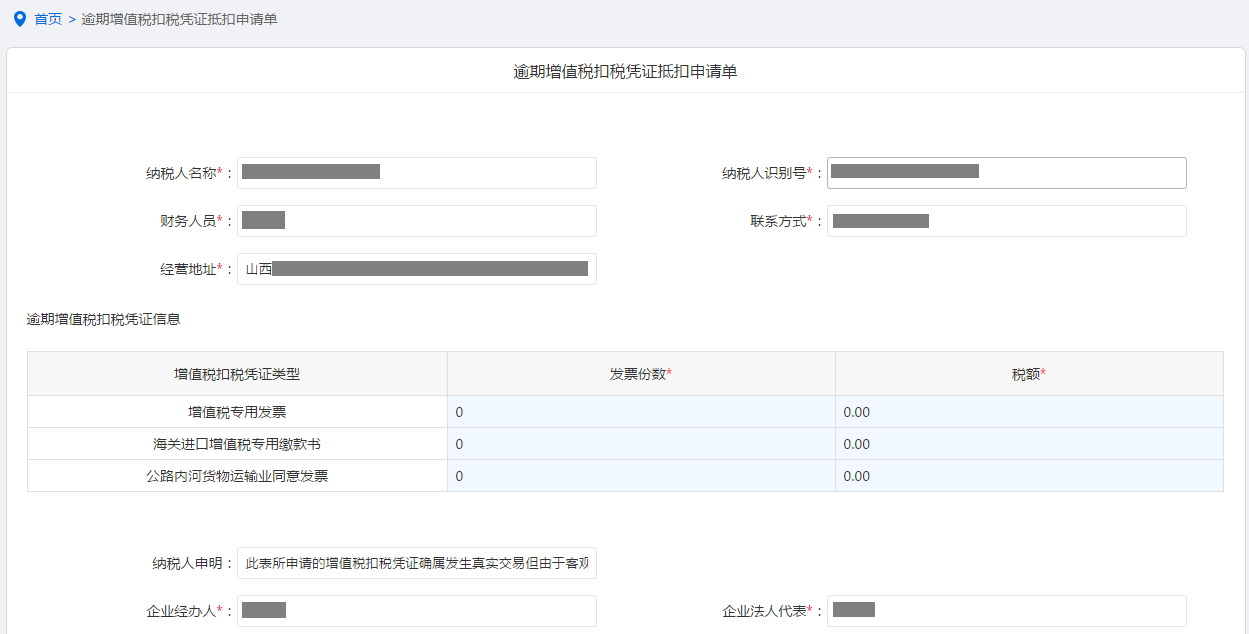The height and width of the screenshot is (634, 1249).
Task: Edit 发票份数 for 公路内河货物运输业 row
Action: (641, 476)
